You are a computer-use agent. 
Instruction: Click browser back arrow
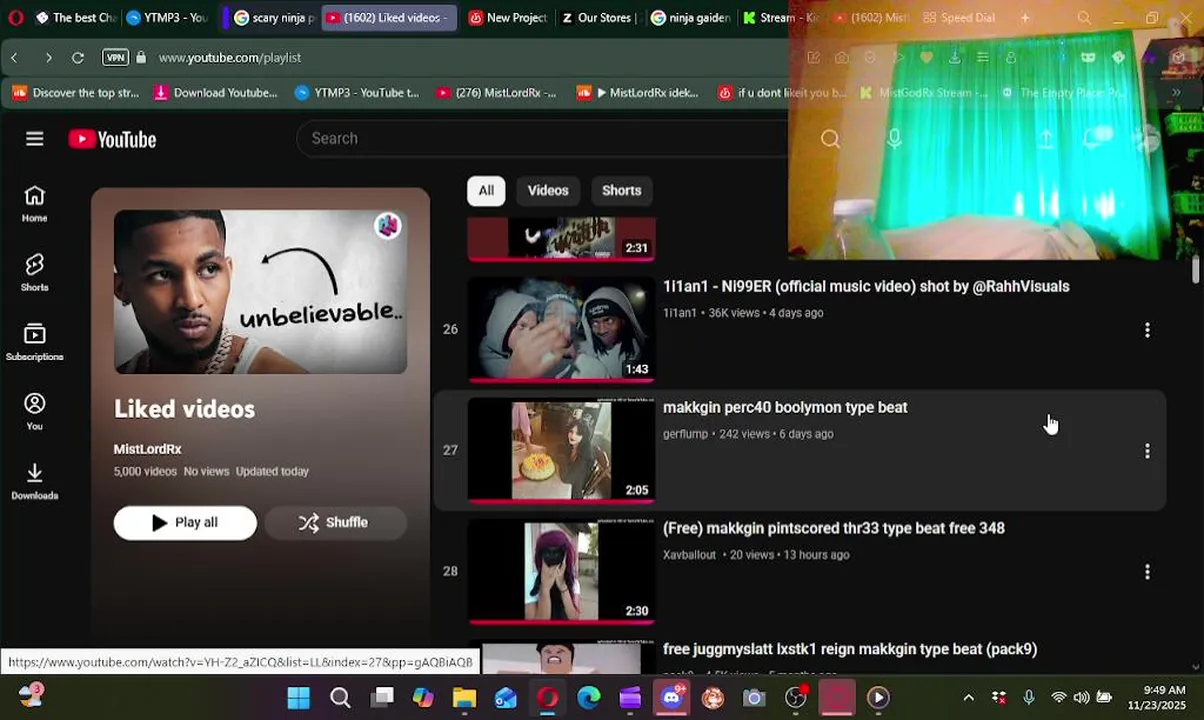pos(15,58)
